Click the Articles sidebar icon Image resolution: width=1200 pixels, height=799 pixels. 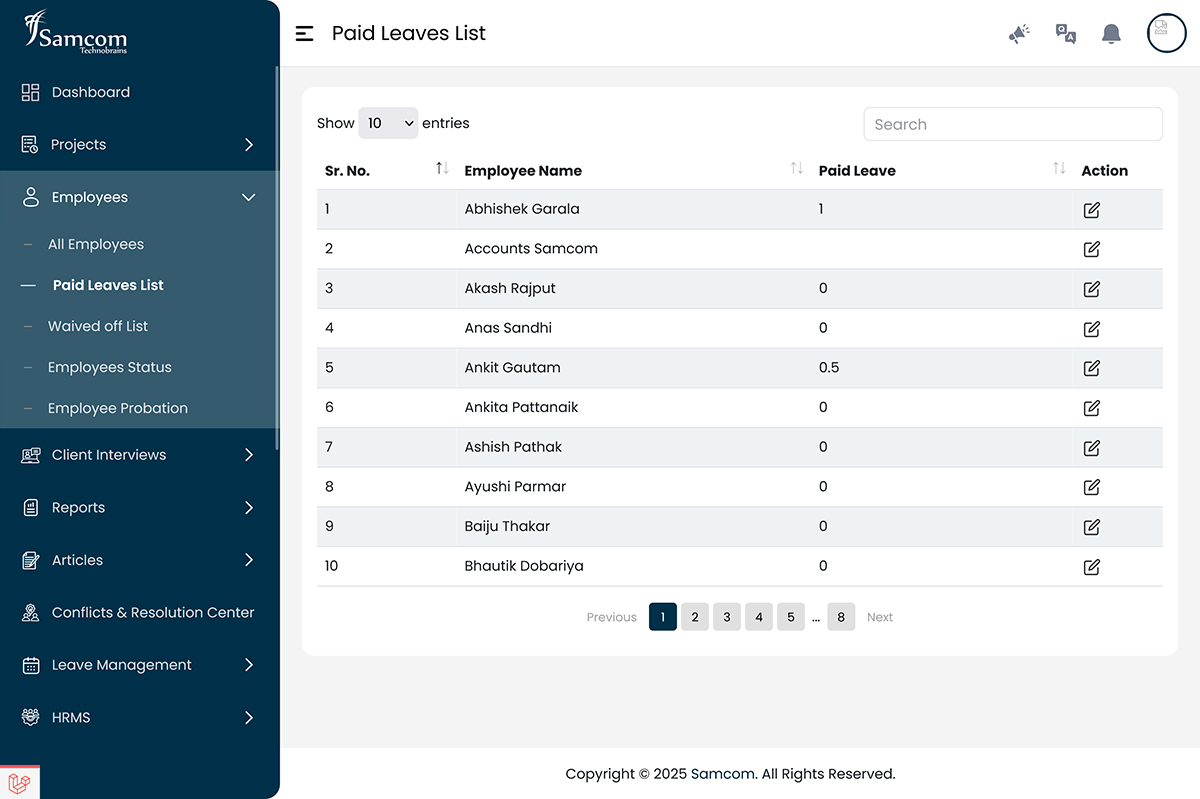coord(31,560)
